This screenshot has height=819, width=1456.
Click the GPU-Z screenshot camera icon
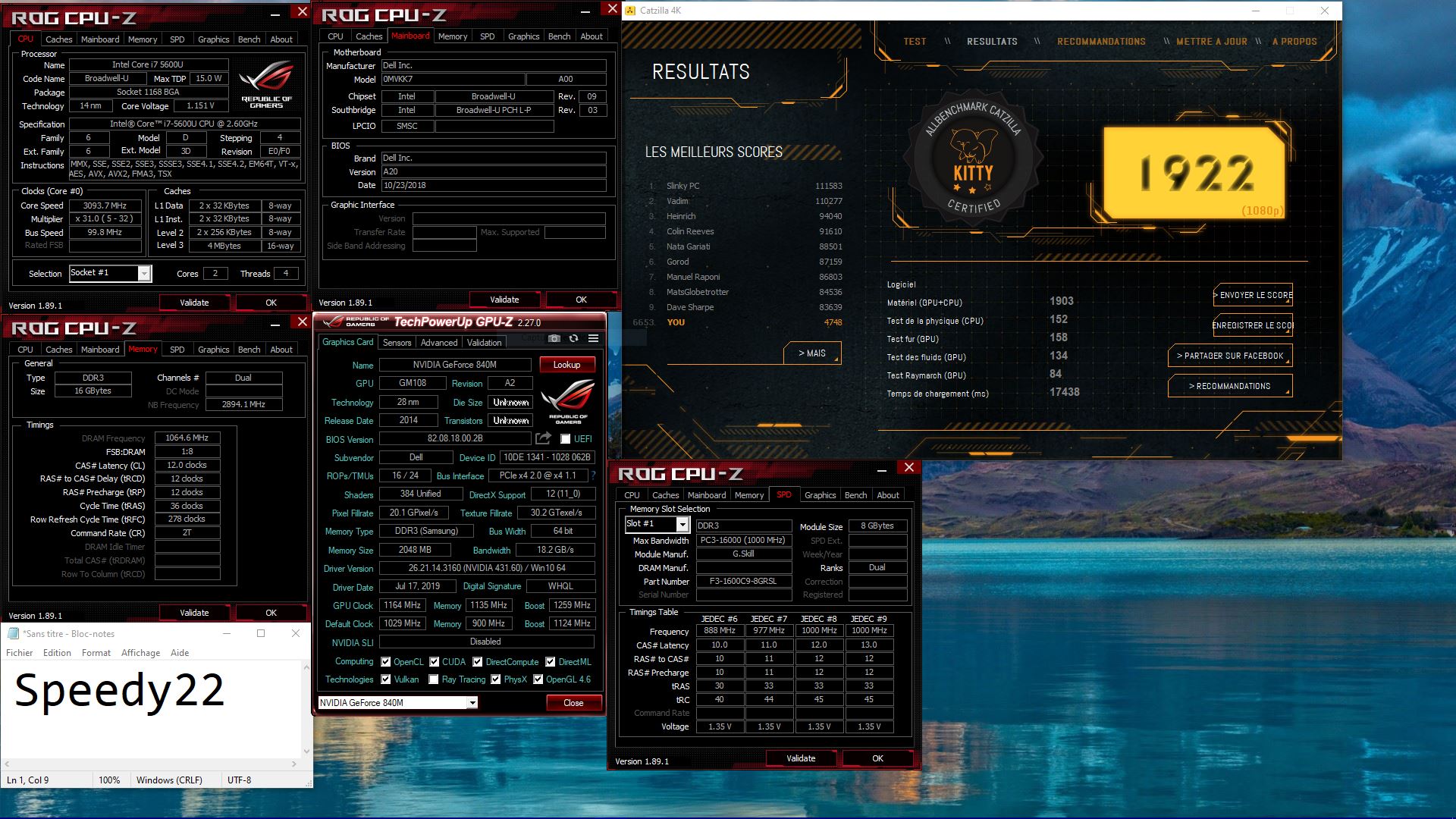(554, 338)
